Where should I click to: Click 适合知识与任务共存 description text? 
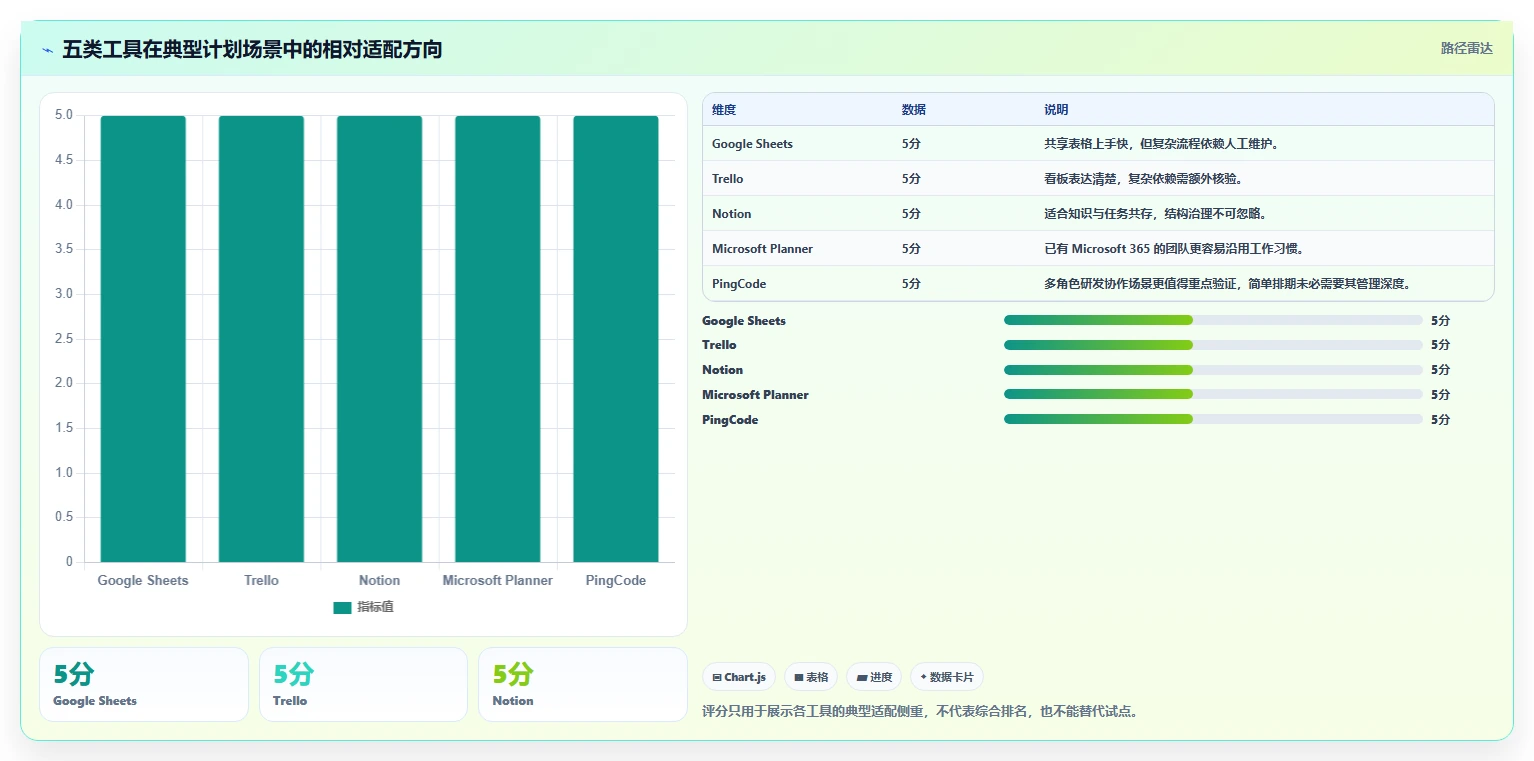(1155, 214)
